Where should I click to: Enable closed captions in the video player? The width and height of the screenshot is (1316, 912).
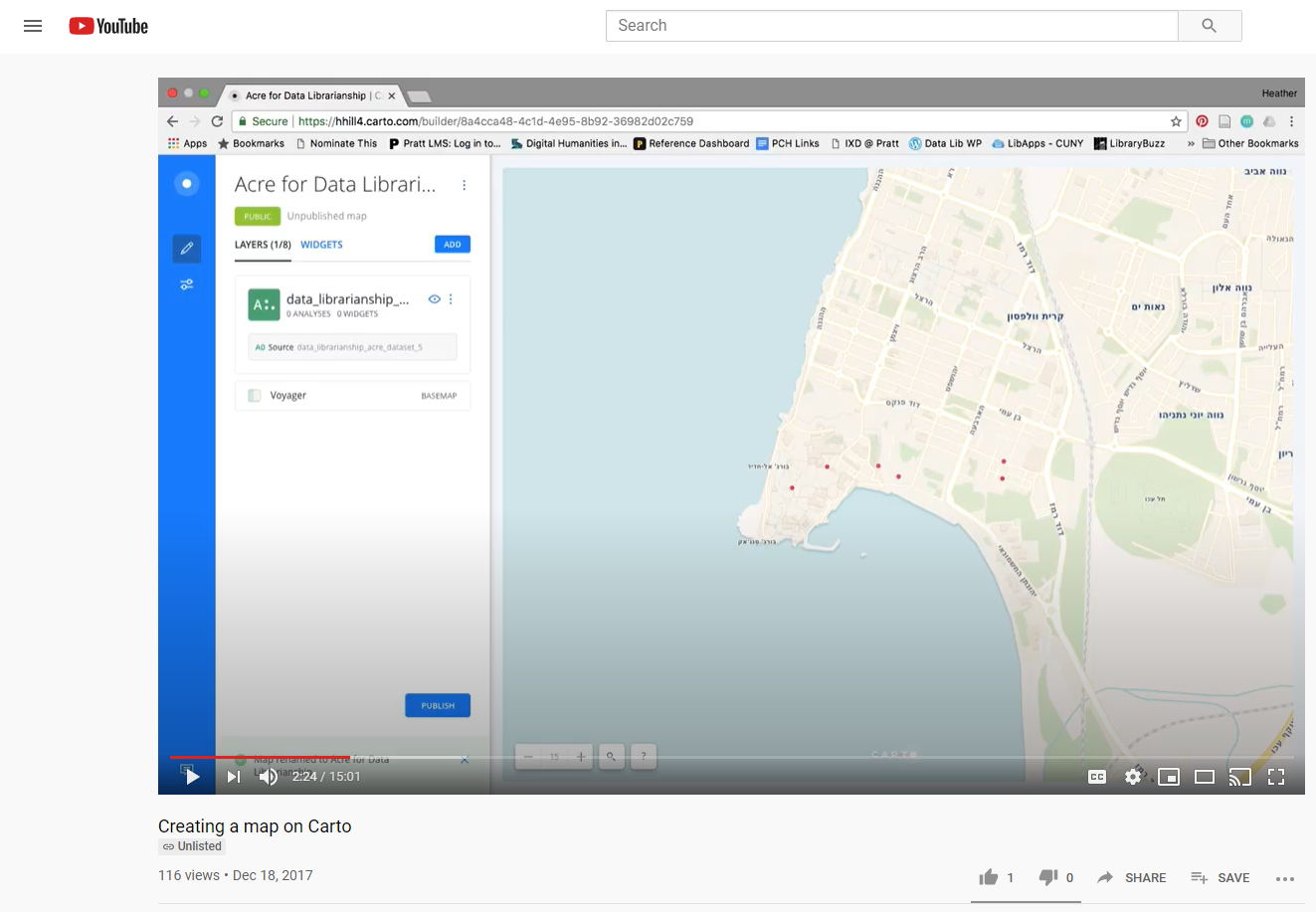[x=1096, y=776]
